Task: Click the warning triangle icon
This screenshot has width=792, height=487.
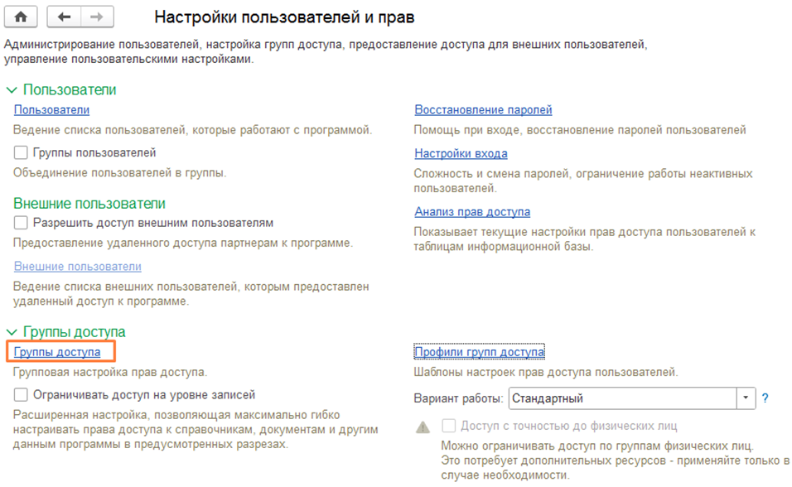Action: (423, 425)
